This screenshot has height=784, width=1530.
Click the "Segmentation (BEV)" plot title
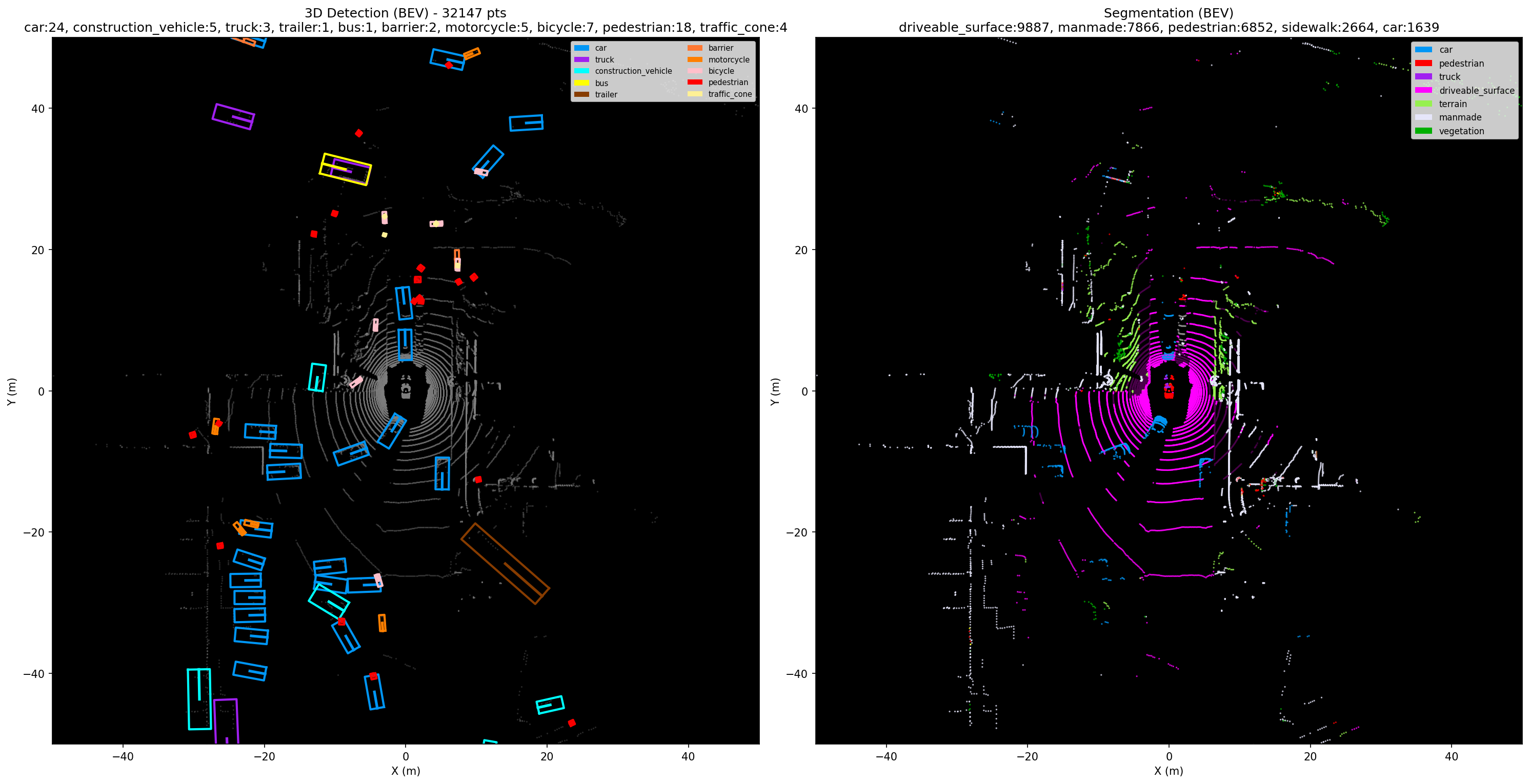coord(1169,13)
